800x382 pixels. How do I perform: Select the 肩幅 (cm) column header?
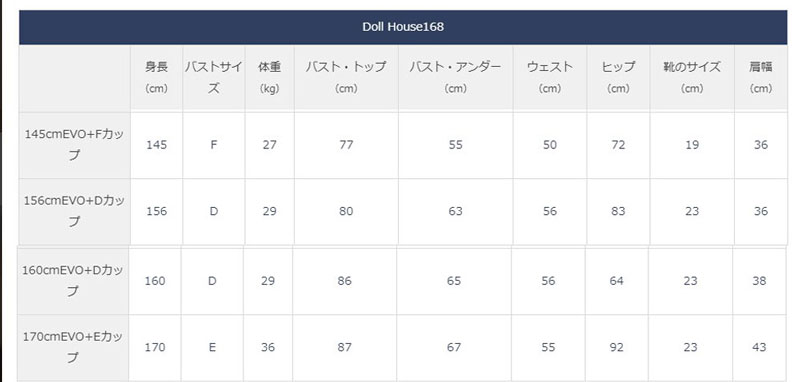761,78
